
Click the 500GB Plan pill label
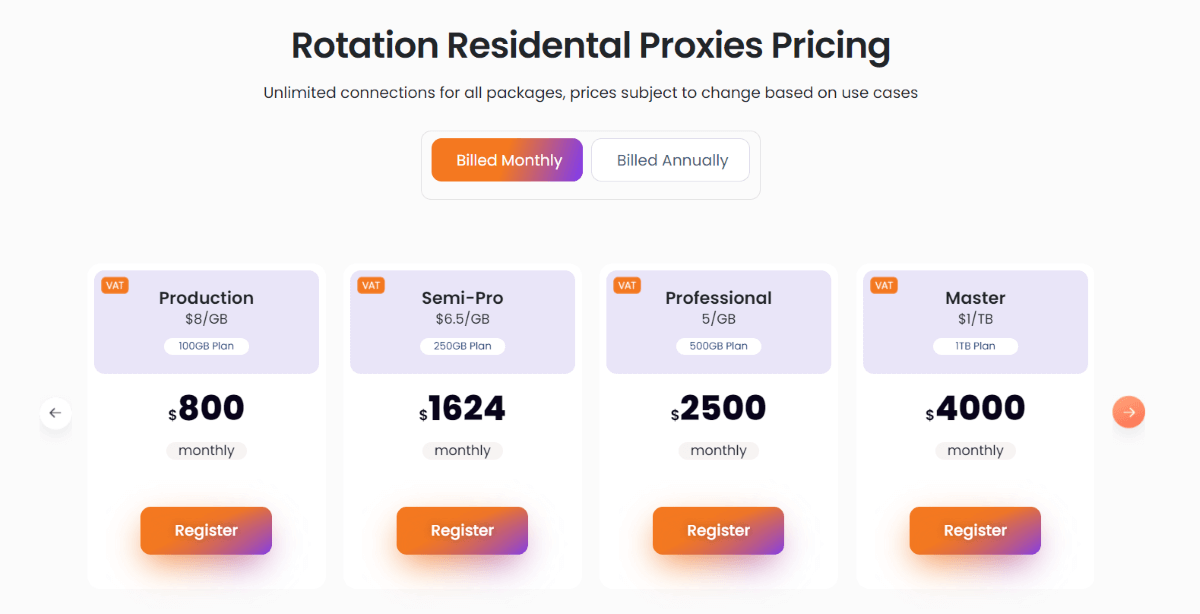(x=718, y=346)
